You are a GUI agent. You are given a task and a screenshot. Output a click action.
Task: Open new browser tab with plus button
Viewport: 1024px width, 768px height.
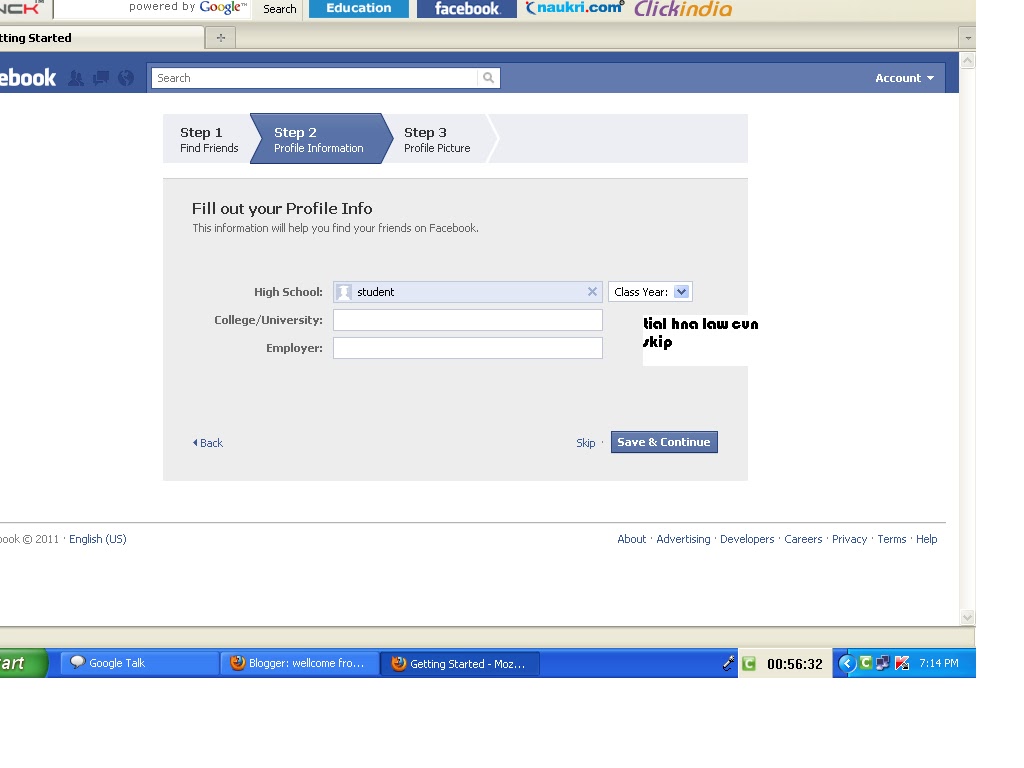[221, 38]
